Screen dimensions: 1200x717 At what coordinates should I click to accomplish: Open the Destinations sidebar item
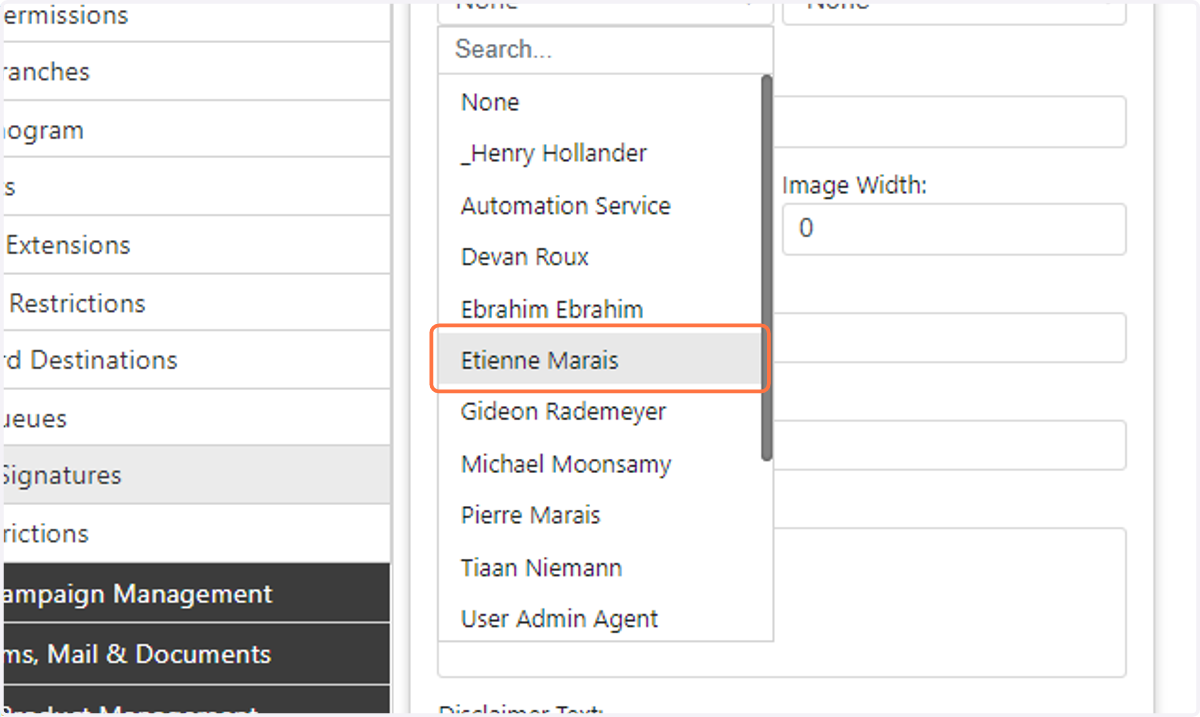coord(195,360)
